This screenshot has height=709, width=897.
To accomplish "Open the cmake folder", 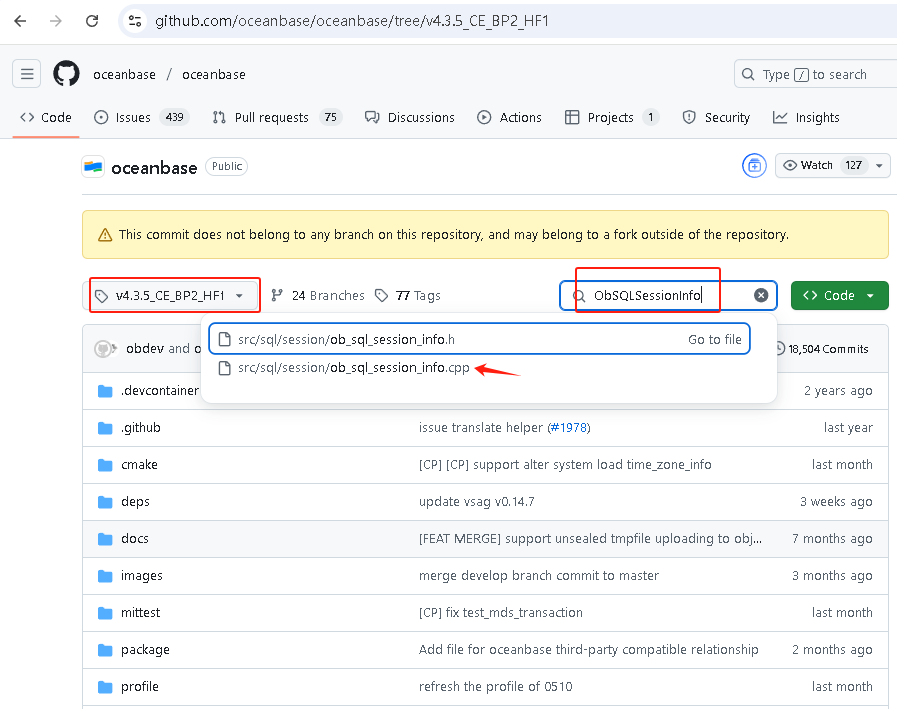I will point(139,465).
